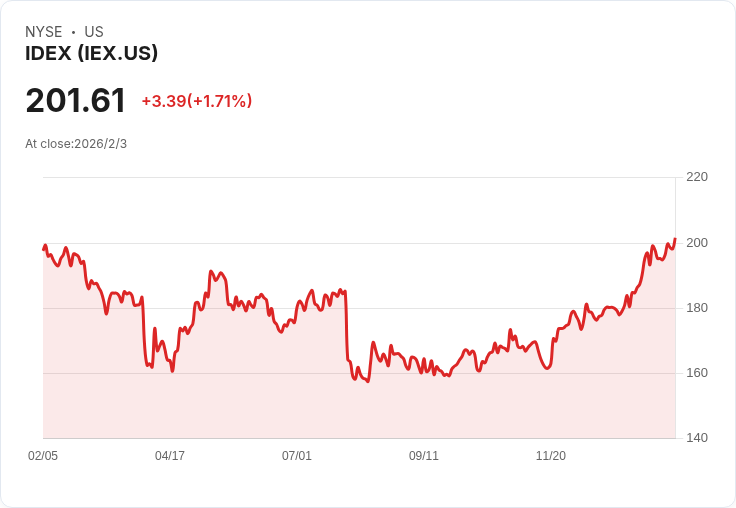The height and width of the screenshot is (508, 736).
Task: Click the 07/01 date on the x-axis
Action: click(x=297, y=456)
